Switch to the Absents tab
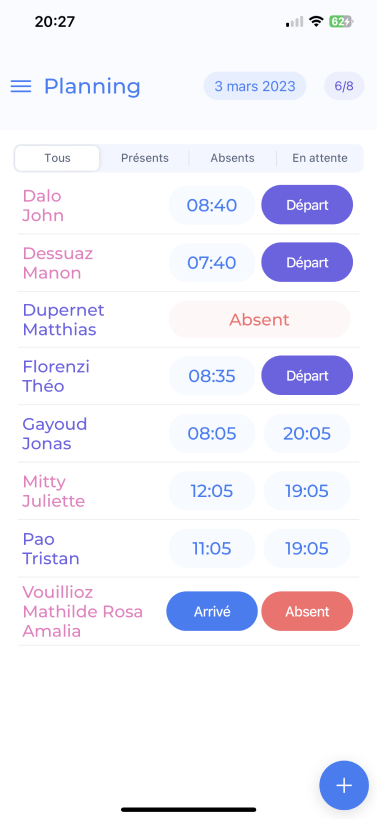 tap(232, 158)
